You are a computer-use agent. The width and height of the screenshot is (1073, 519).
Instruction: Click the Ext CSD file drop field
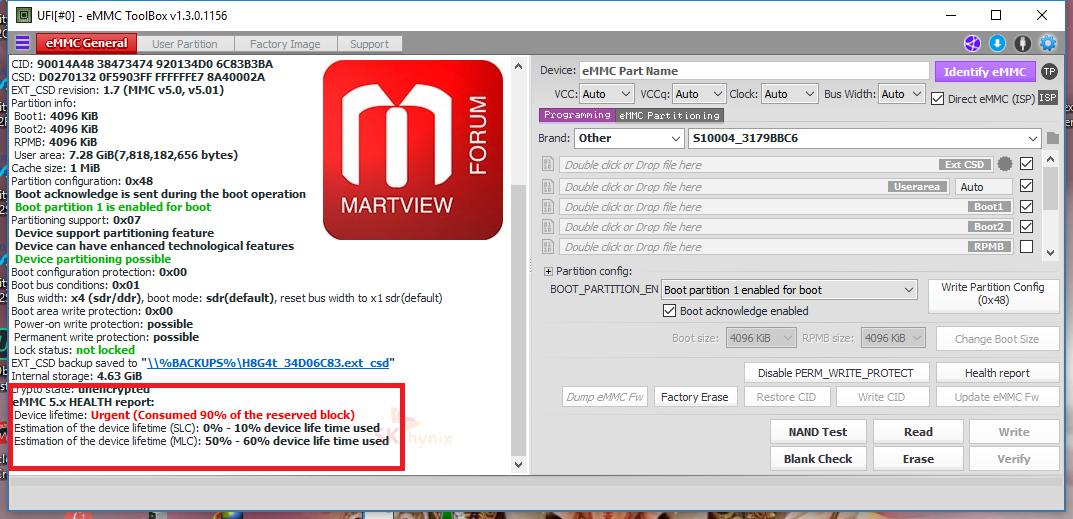coord(776,164)
